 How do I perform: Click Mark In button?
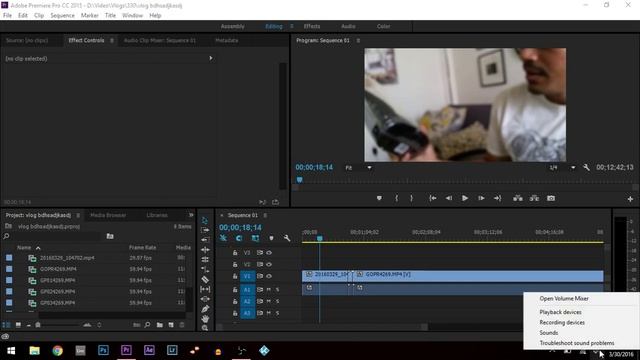(x=396, y=198)
